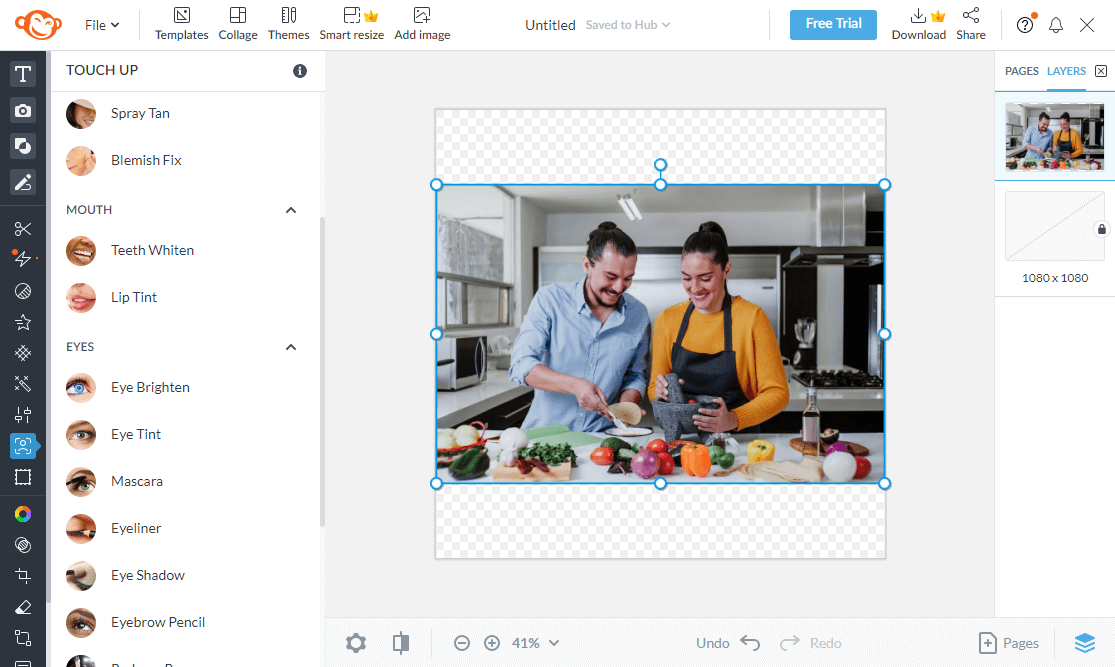The image size is (1115, 667).
Task: Zoom in with the plus control
Action: (491, 643)
